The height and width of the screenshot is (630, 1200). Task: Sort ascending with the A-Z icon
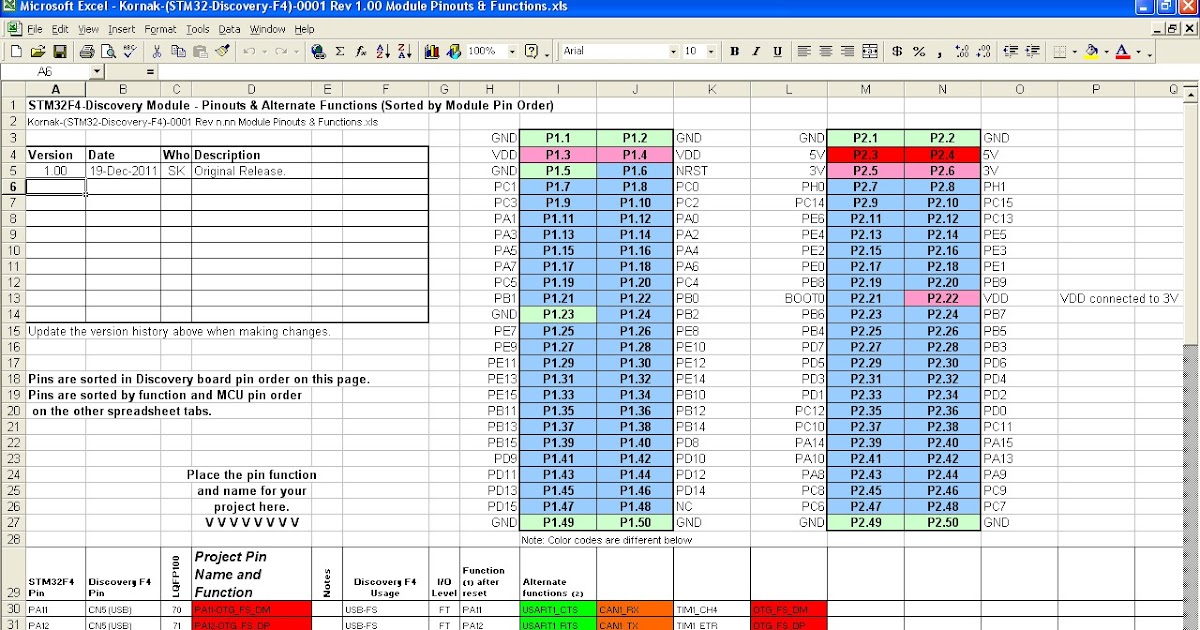tap(383, 51)
